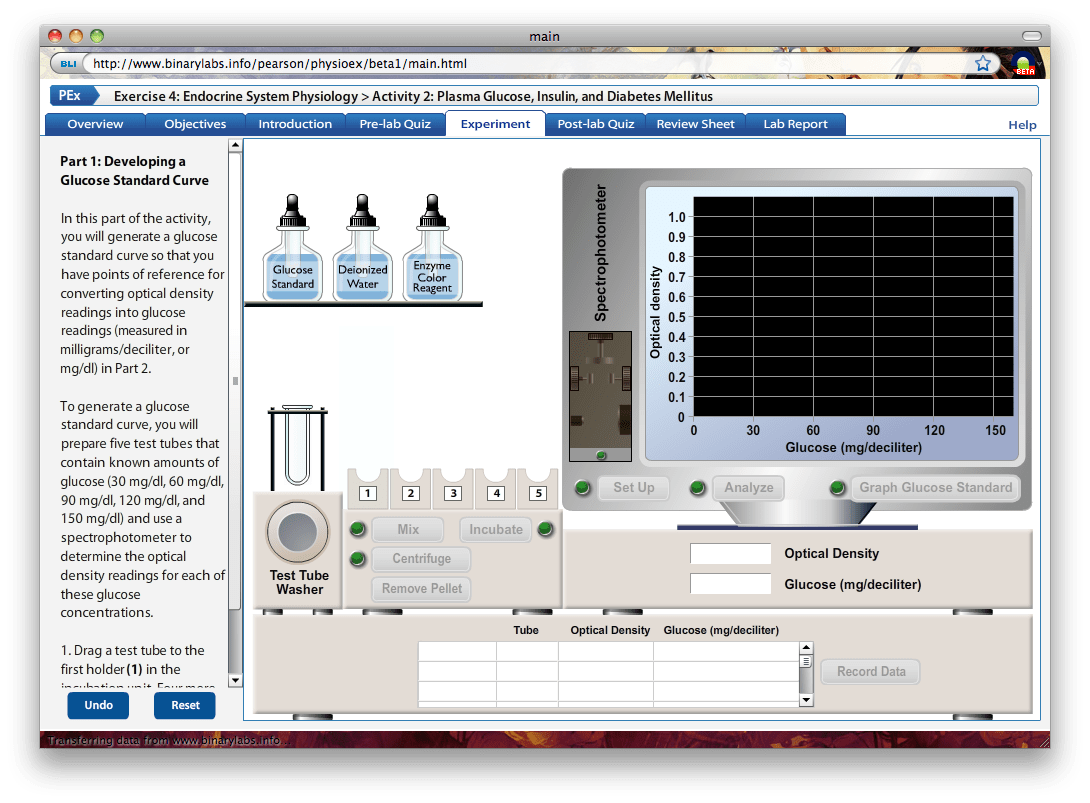1090x803 pixels.
Task: Click the spectrometer chamber image
Action: (x=600, y=396)
